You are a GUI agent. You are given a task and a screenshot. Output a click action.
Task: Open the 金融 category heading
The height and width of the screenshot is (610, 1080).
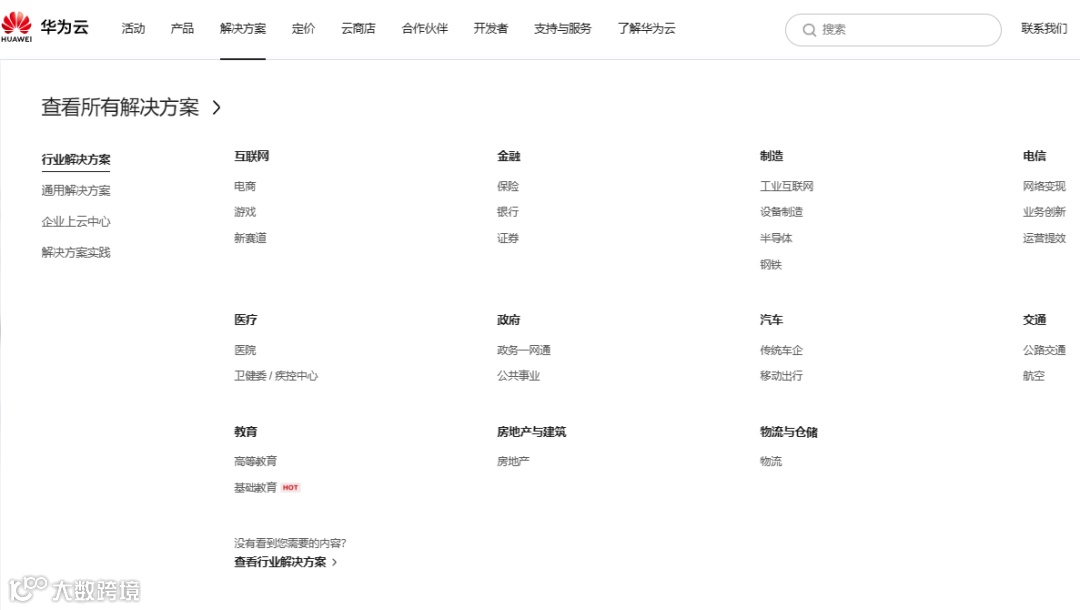pyautogui.click(x=508, y=156)
